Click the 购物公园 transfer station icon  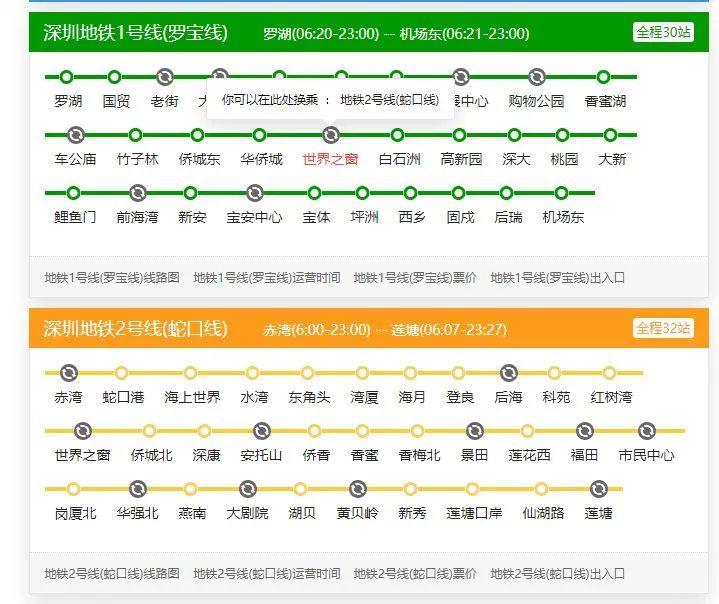tap(536, 77)
